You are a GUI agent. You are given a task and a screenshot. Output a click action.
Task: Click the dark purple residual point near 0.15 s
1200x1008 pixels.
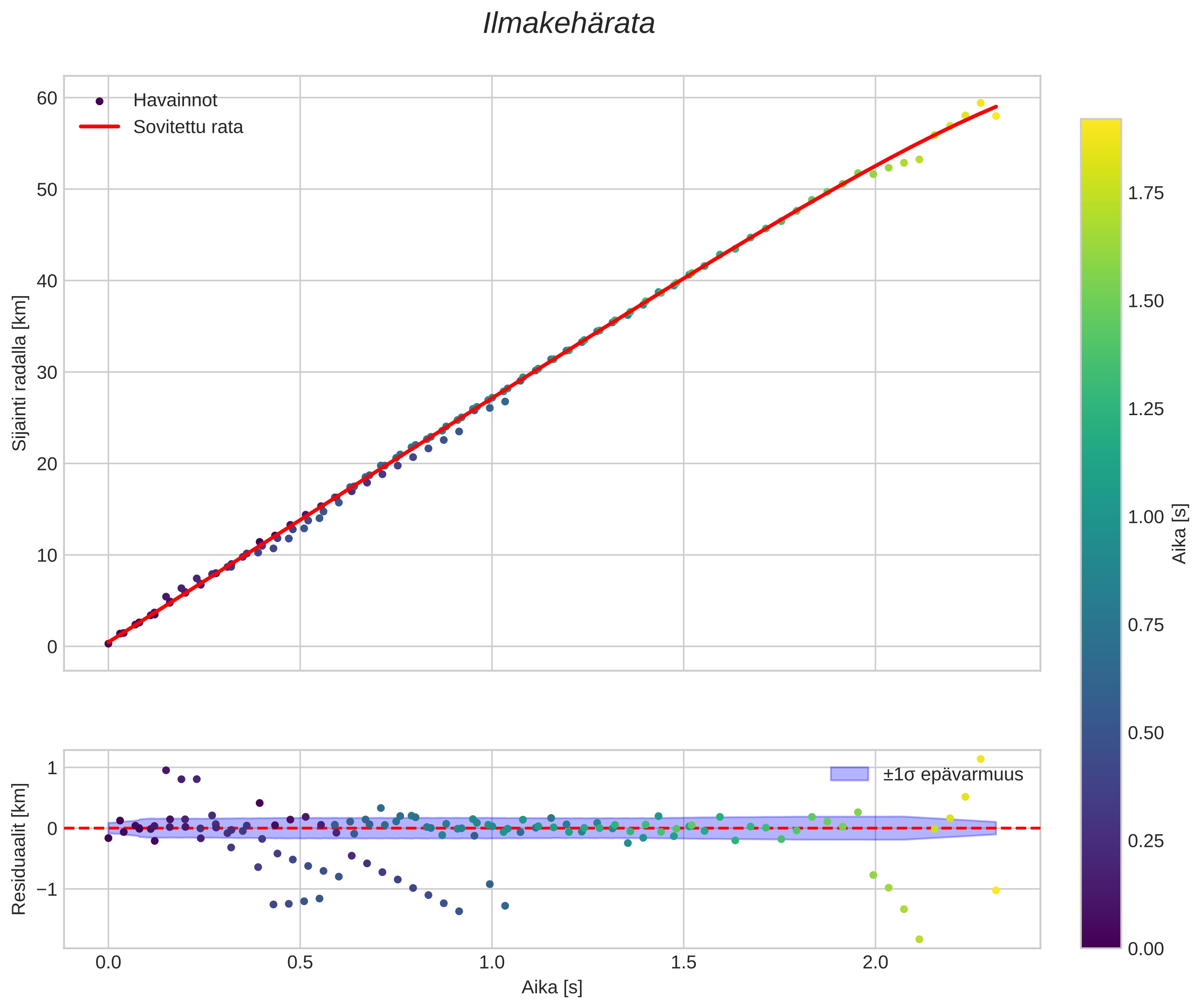(166, 770)
